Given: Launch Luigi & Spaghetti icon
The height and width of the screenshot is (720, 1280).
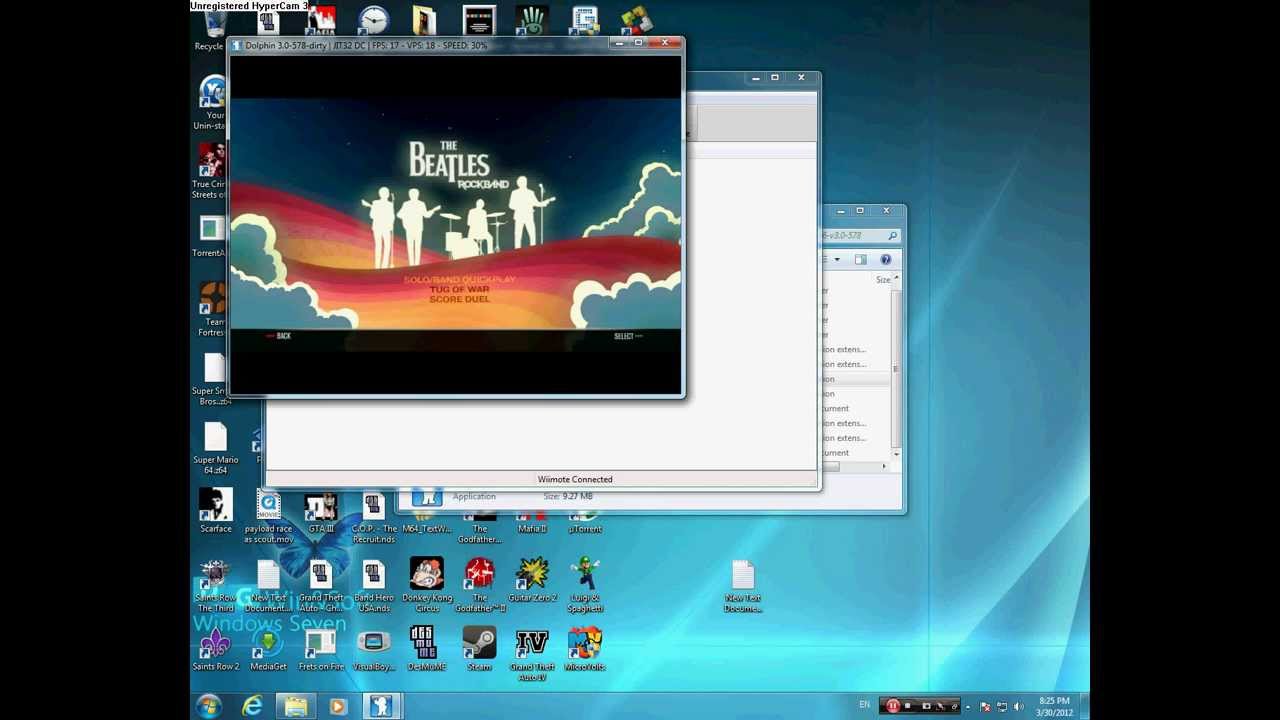Looking at the screenshot, I should (x=585, y=586).
